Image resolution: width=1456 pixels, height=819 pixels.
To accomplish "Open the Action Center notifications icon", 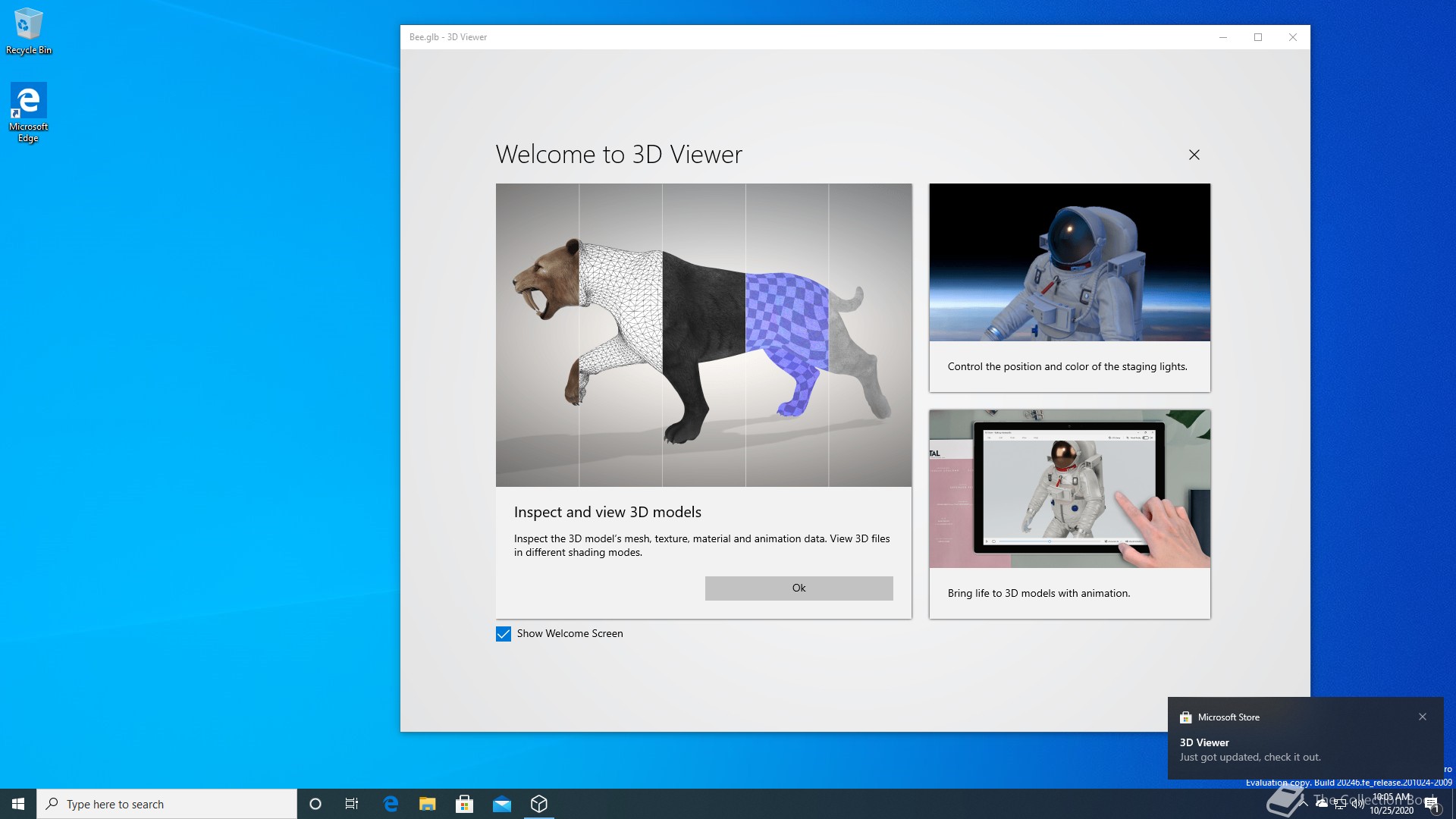I will (1432, 804).
